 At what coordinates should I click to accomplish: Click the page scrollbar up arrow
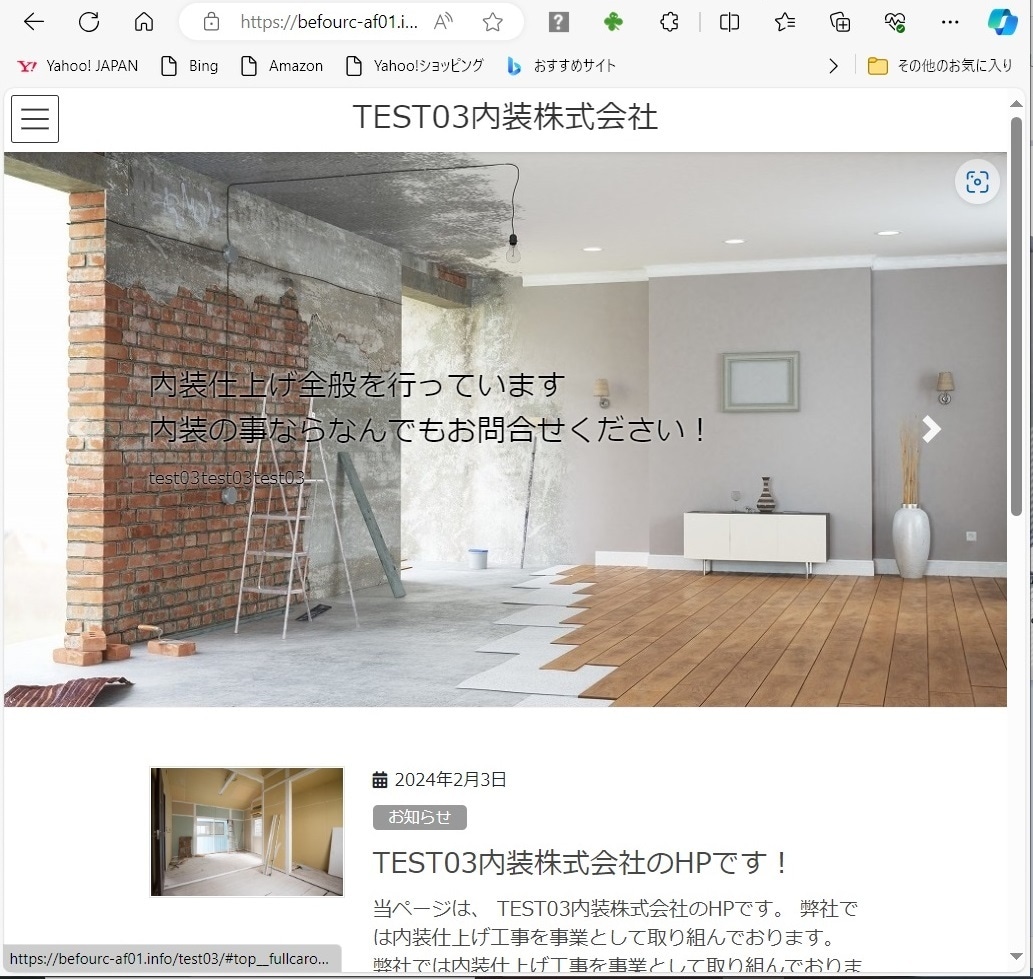(x=1016, y=104)
